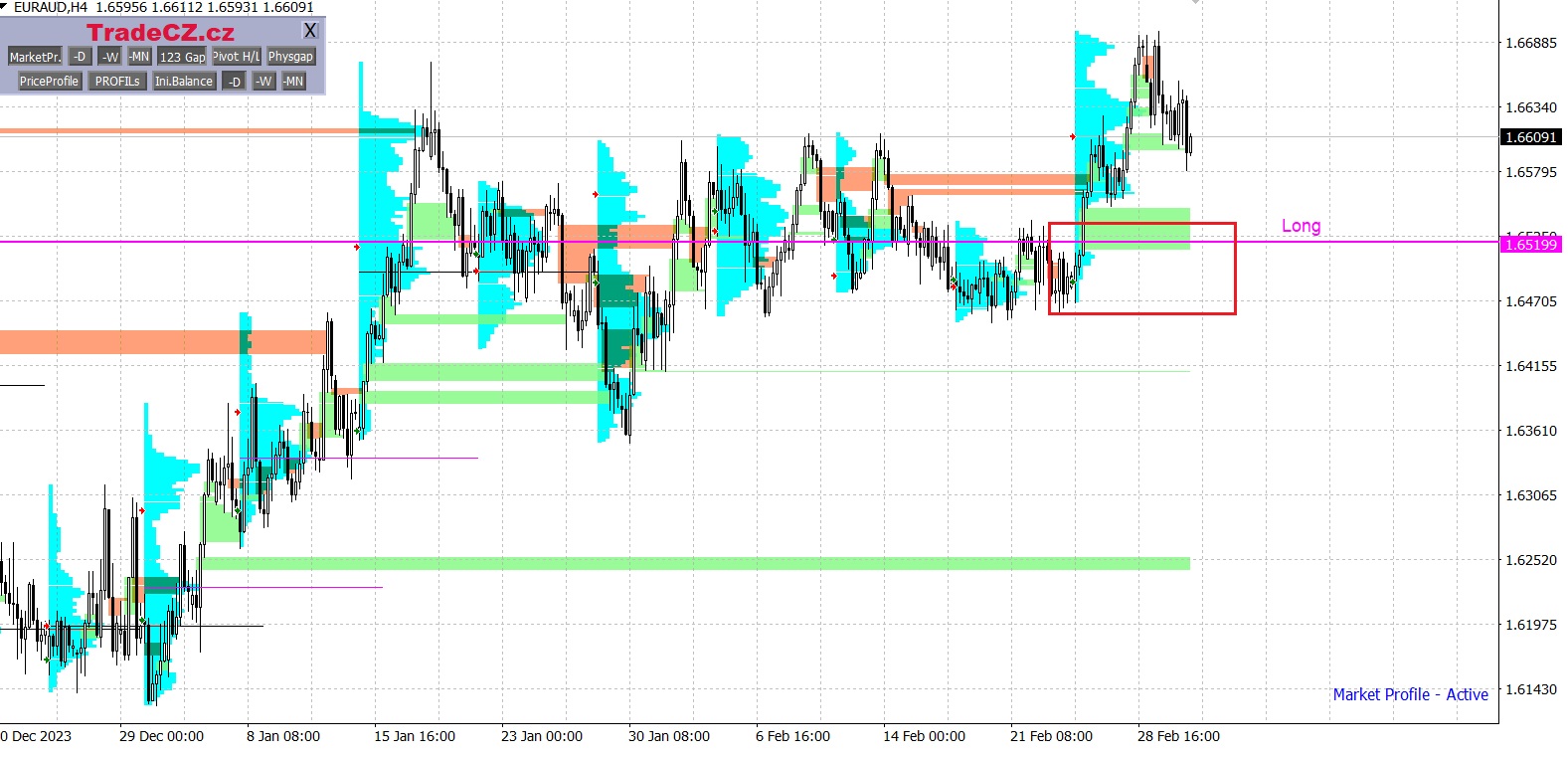
Task: Toggle the MarketPr. button
Action: (35, 57)
